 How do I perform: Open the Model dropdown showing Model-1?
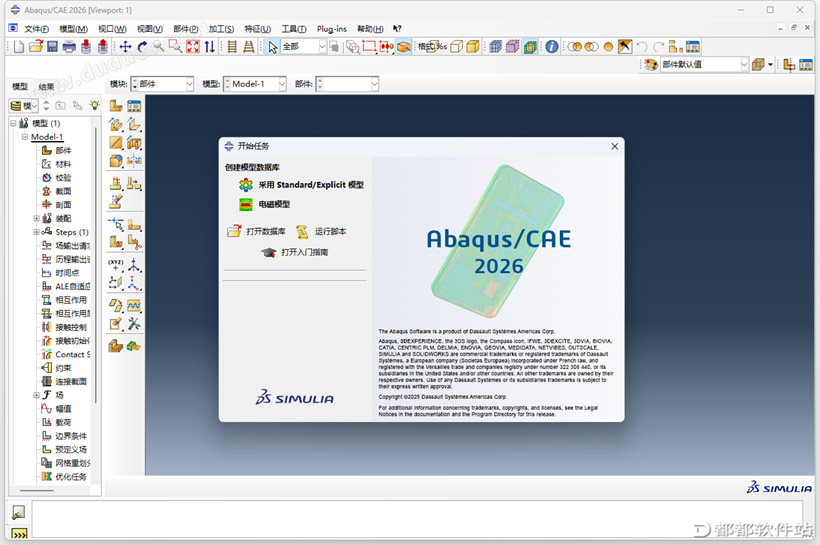tap(255, 84)
